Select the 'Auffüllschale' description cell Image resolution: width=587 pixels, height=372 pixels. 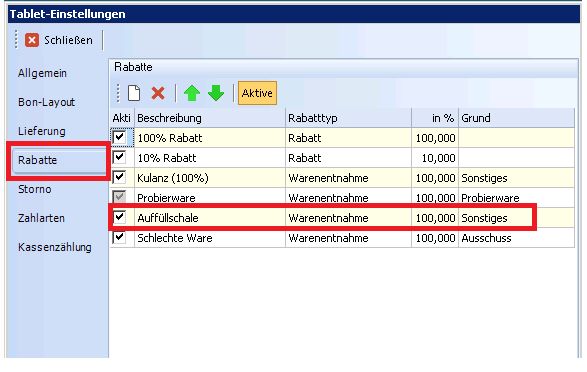point(210,218)
